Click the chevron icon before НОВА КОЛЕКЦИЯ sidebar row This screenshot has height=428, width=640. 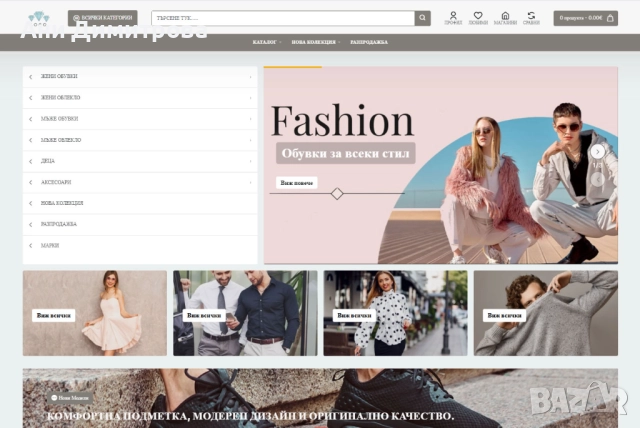(x=31, y=203)
